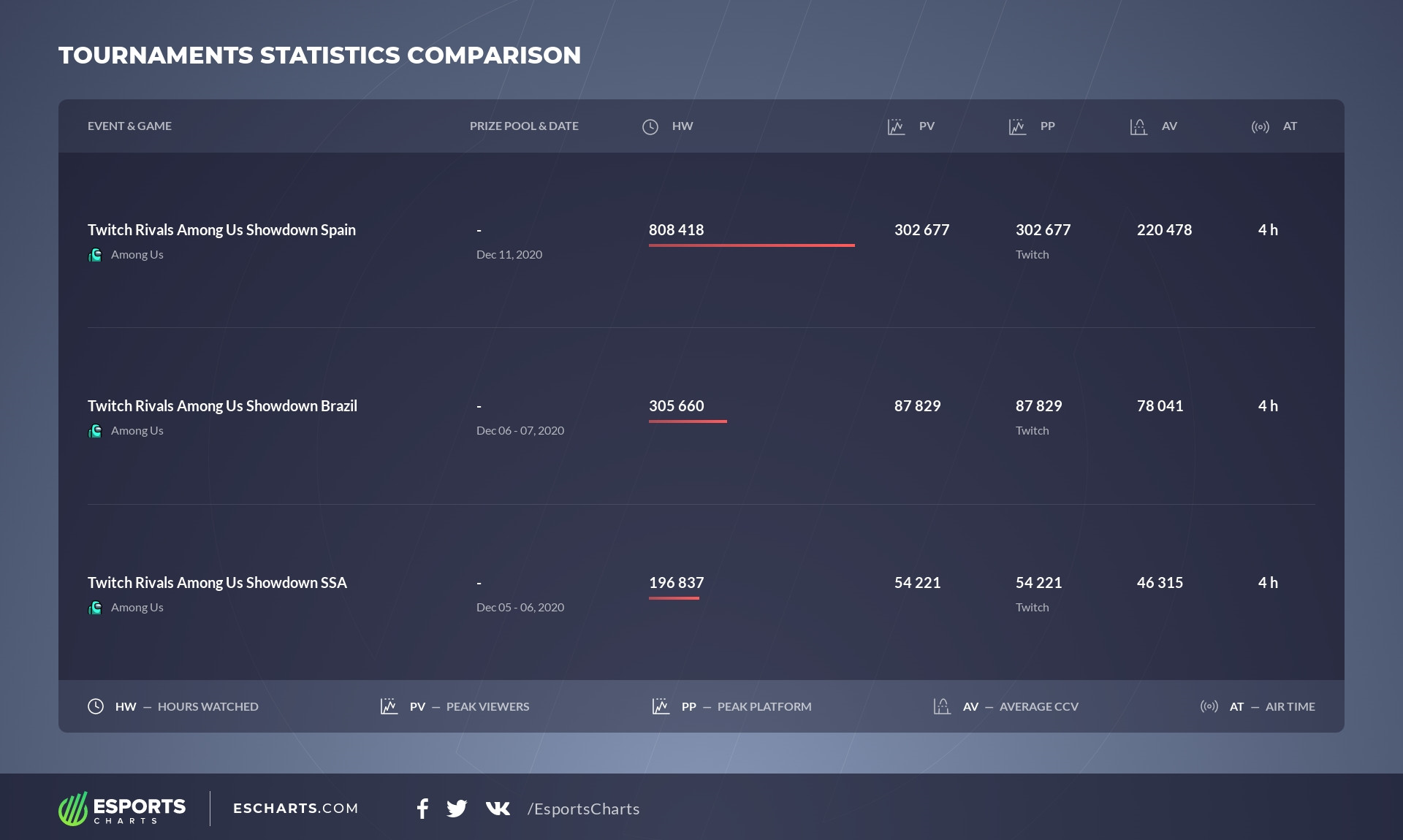Click the PV peak viewers header icon
1403x840 pixels.
897,127
